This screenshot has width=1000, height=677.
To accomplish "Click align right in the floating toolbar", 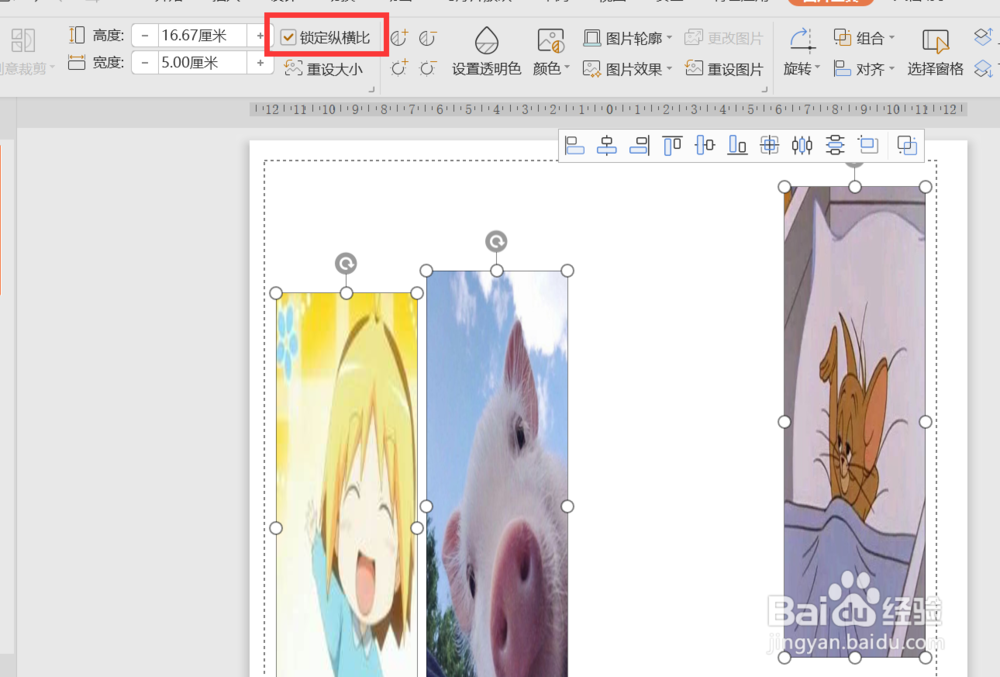I will [639, 145].
